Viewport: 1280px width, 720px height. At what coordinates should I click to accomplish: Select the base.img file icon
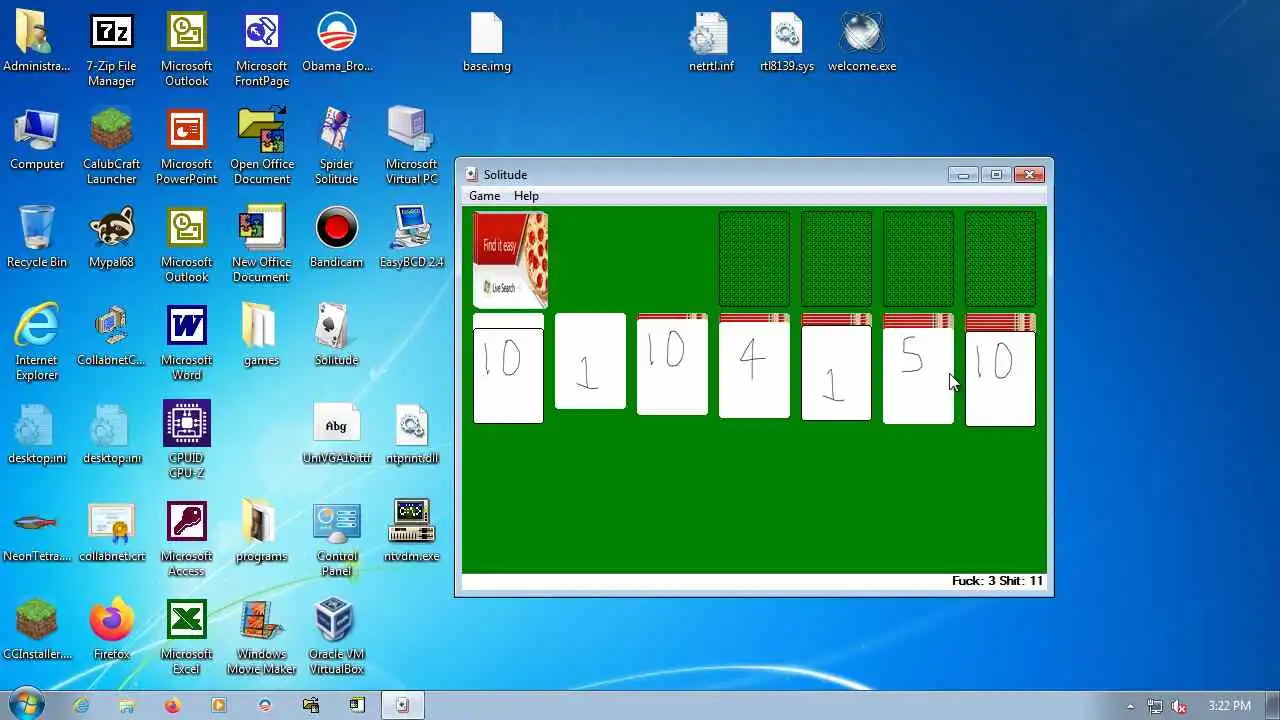pos(487,42)
